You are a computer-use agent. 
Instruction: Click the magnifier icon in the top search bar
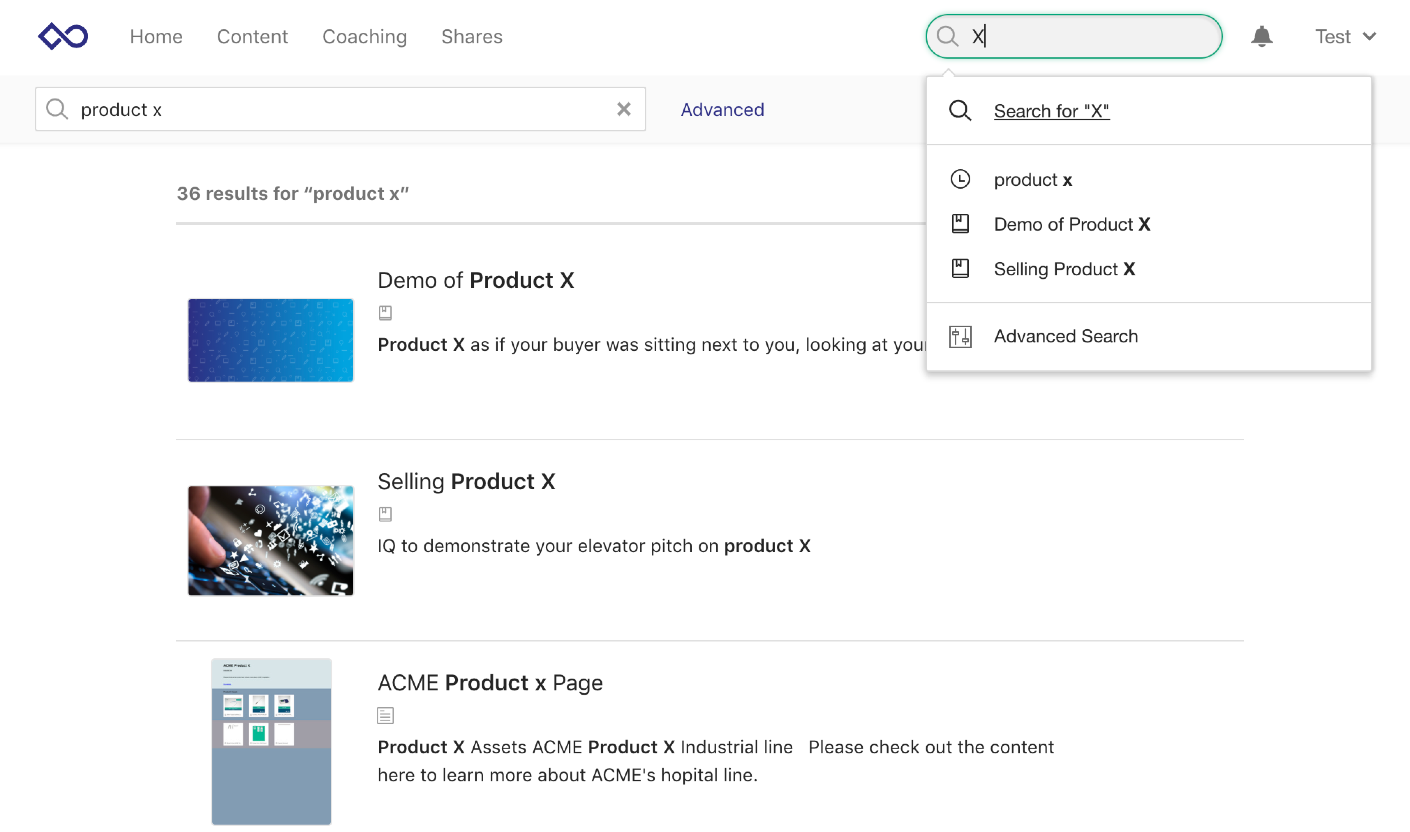click(947, 36)
